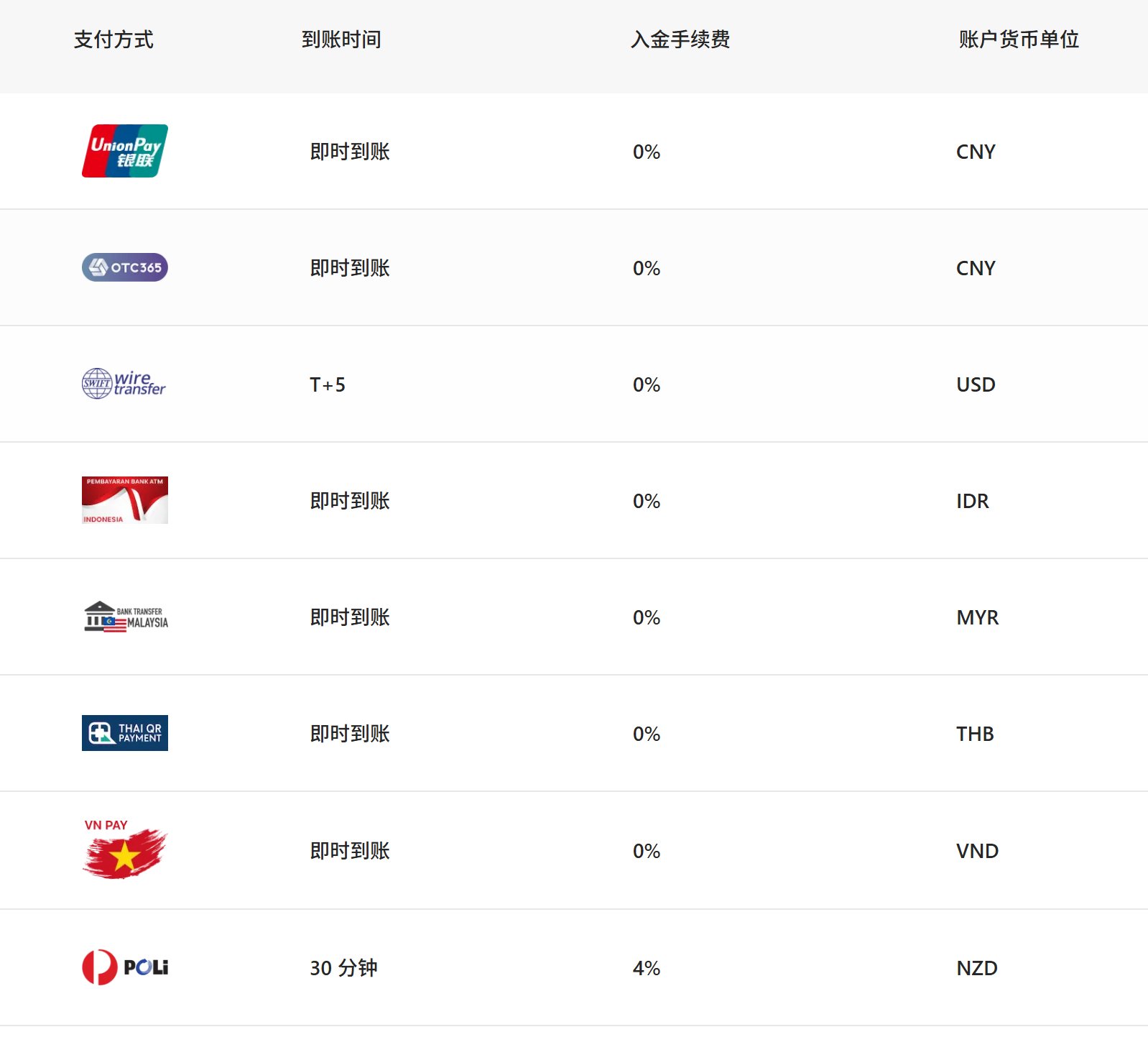Select the THB currency label

tap(975, 734)
